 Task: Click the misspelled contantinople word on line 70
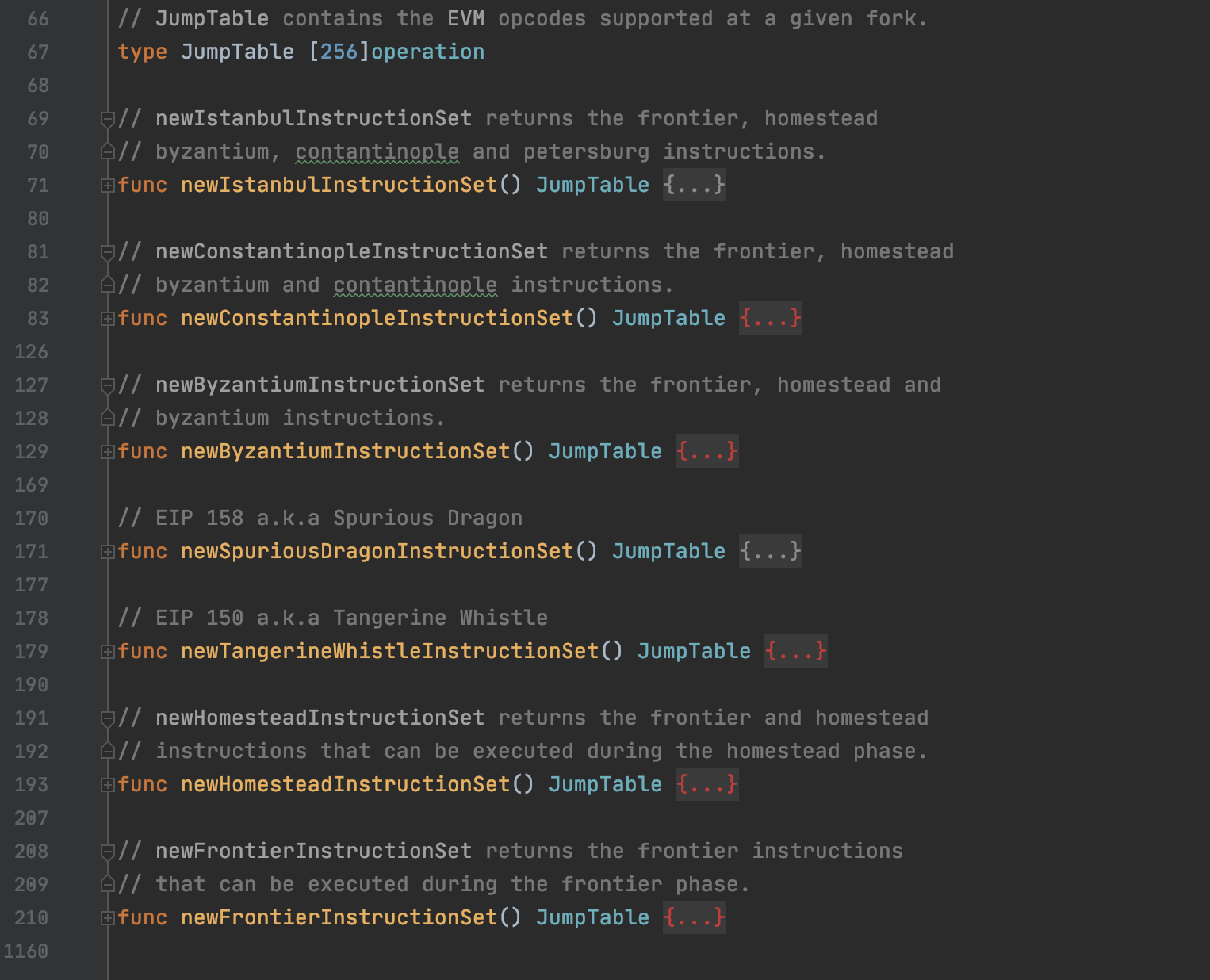click(377, 151)
